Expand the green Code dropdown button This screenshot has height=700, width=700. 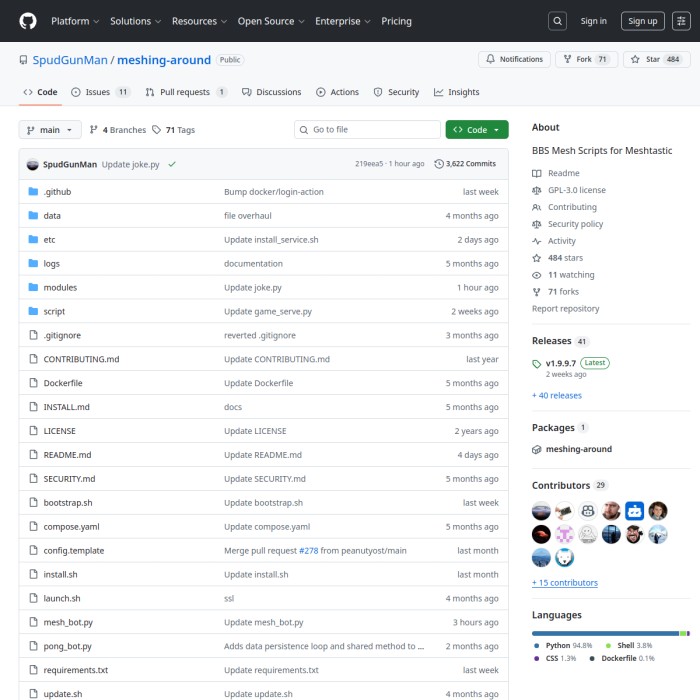tap(476, 130)
